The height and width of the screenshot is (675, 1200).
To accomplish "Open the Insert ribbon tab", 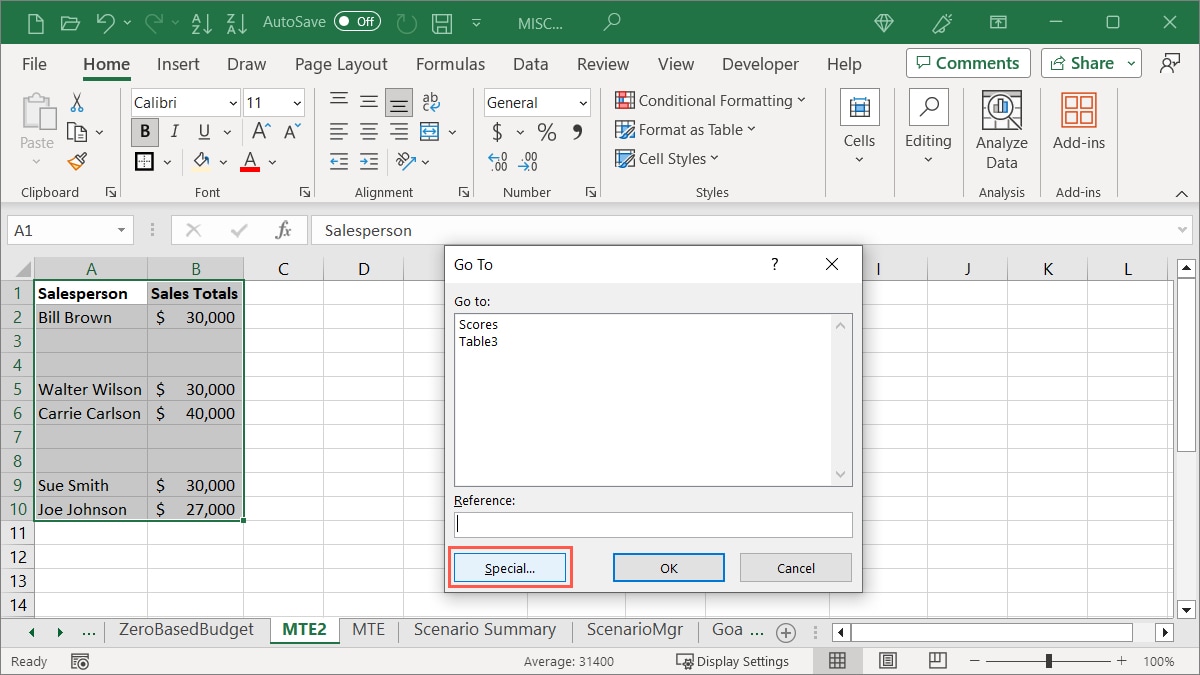I will coord(178,64).
